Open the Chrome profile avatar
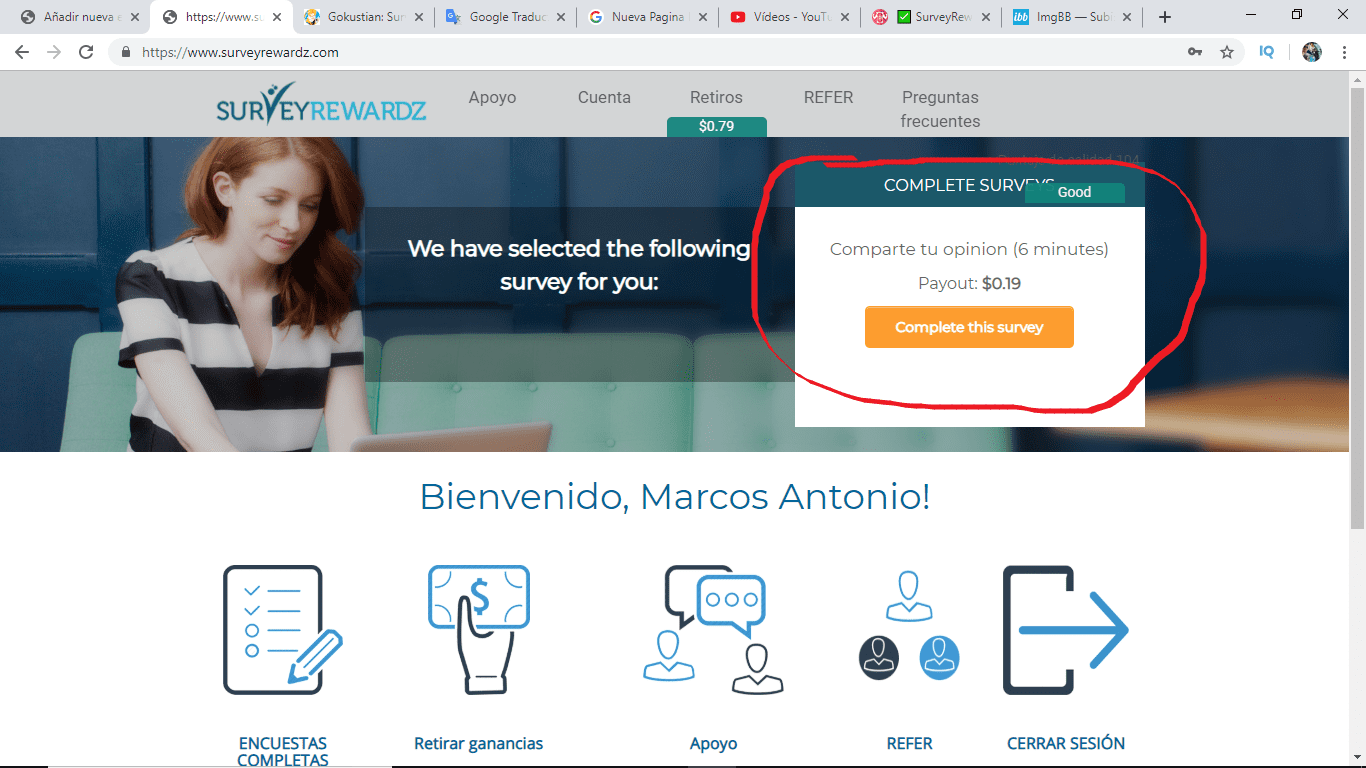 point(1312,52)
